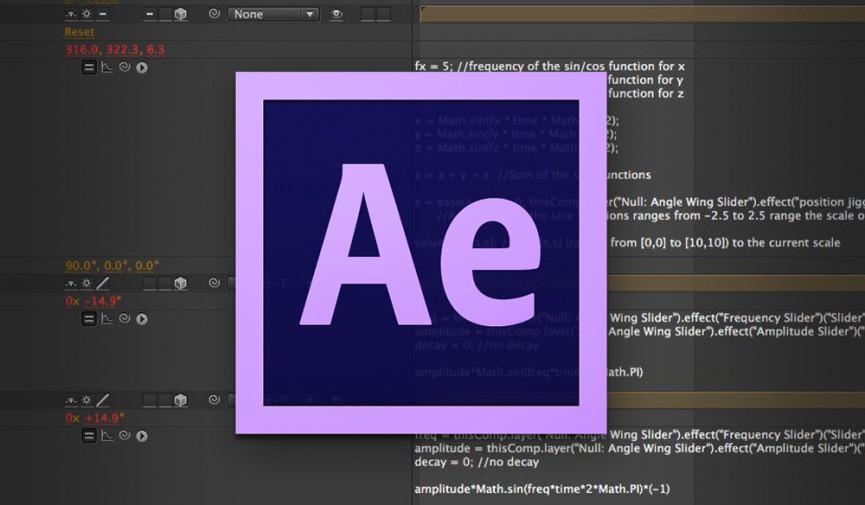Click "ranges from -2.5 to 2.5" comment line

735,216
